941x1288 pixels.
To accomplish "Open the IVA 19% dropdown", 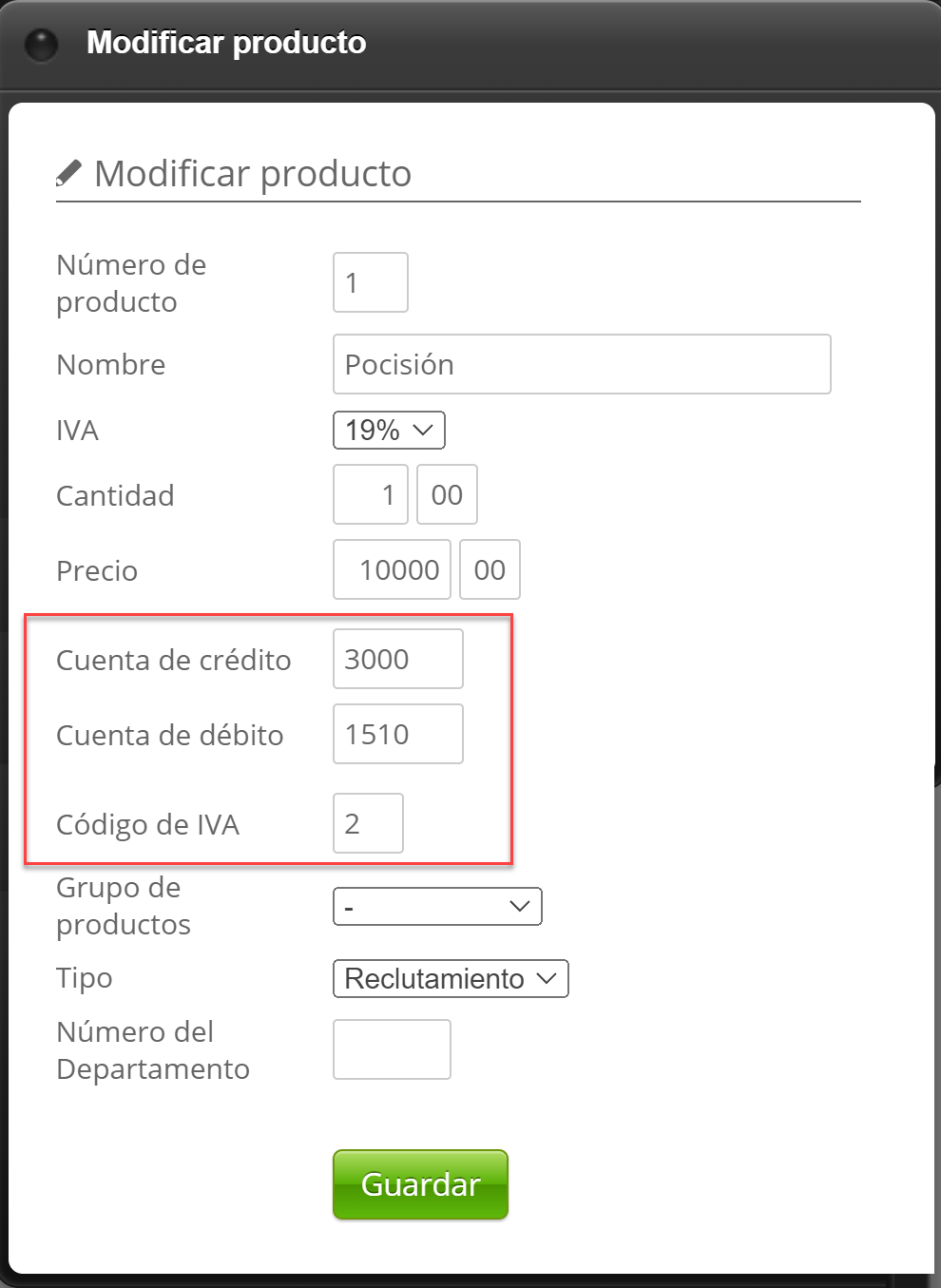I will pos(389,430).
